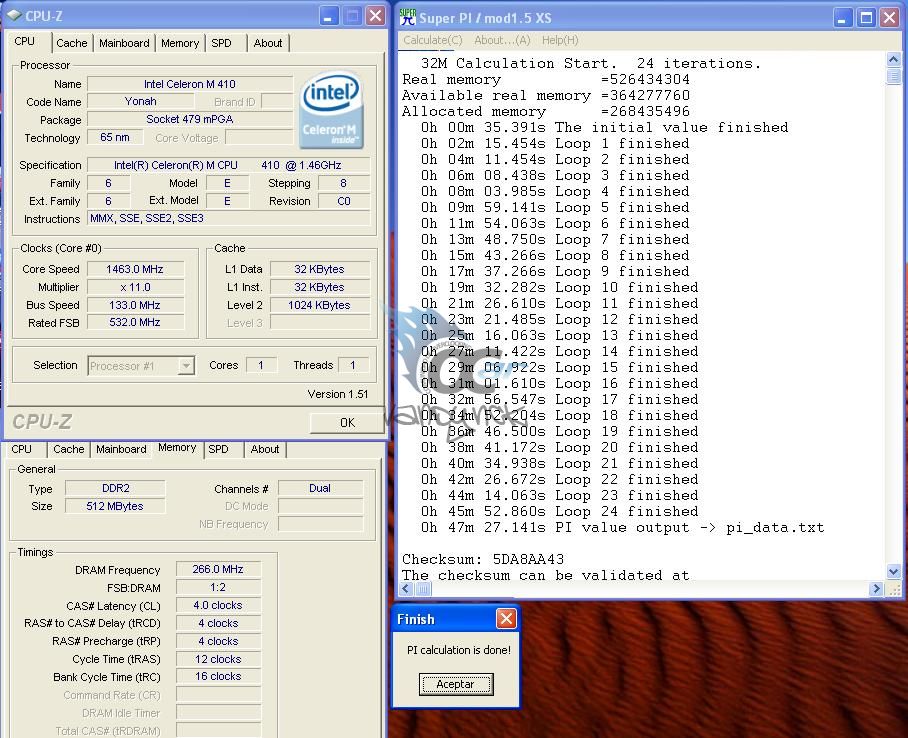Click Aceptar in Finish dialog
Screen dimensions: 908x738
[456, 684]
